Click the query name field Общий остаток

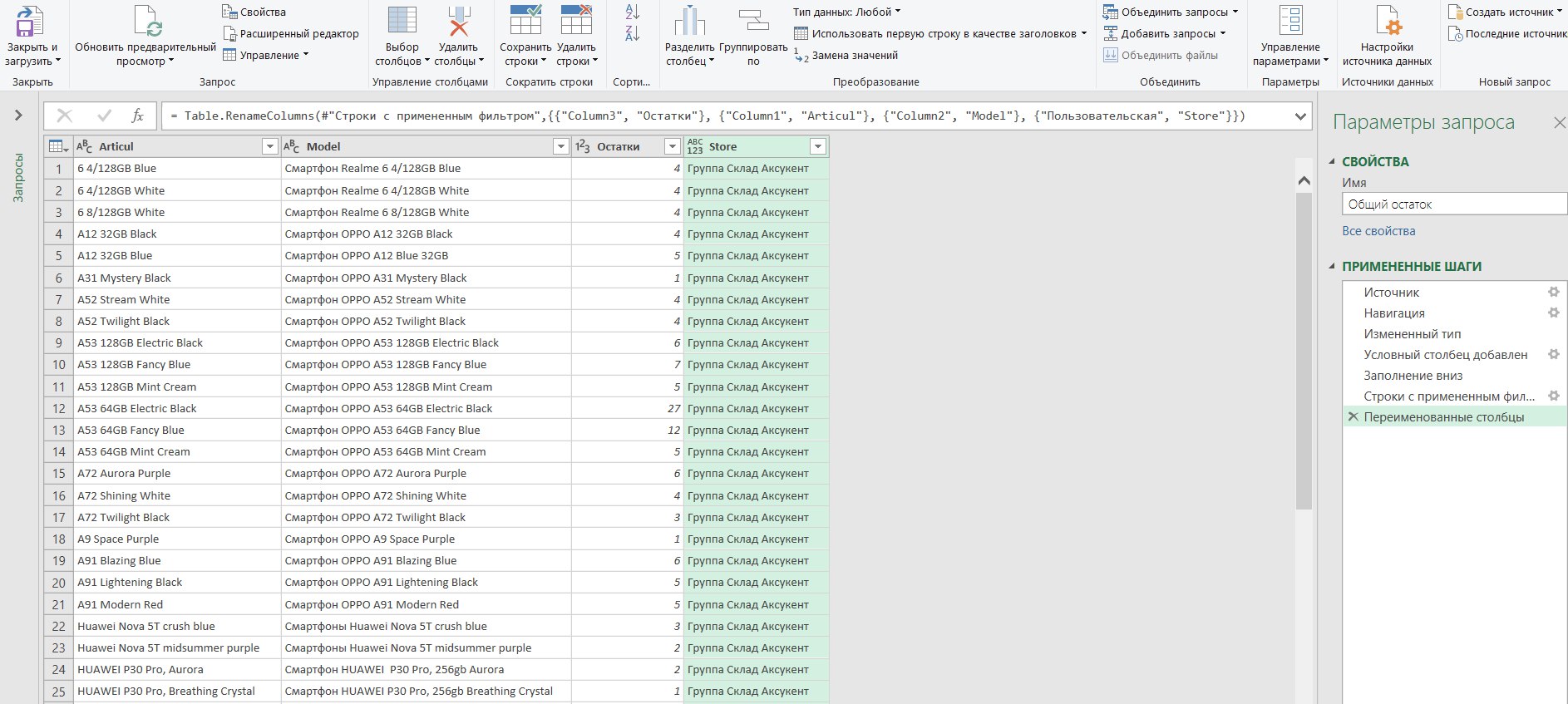click(x=1454, y=204)
